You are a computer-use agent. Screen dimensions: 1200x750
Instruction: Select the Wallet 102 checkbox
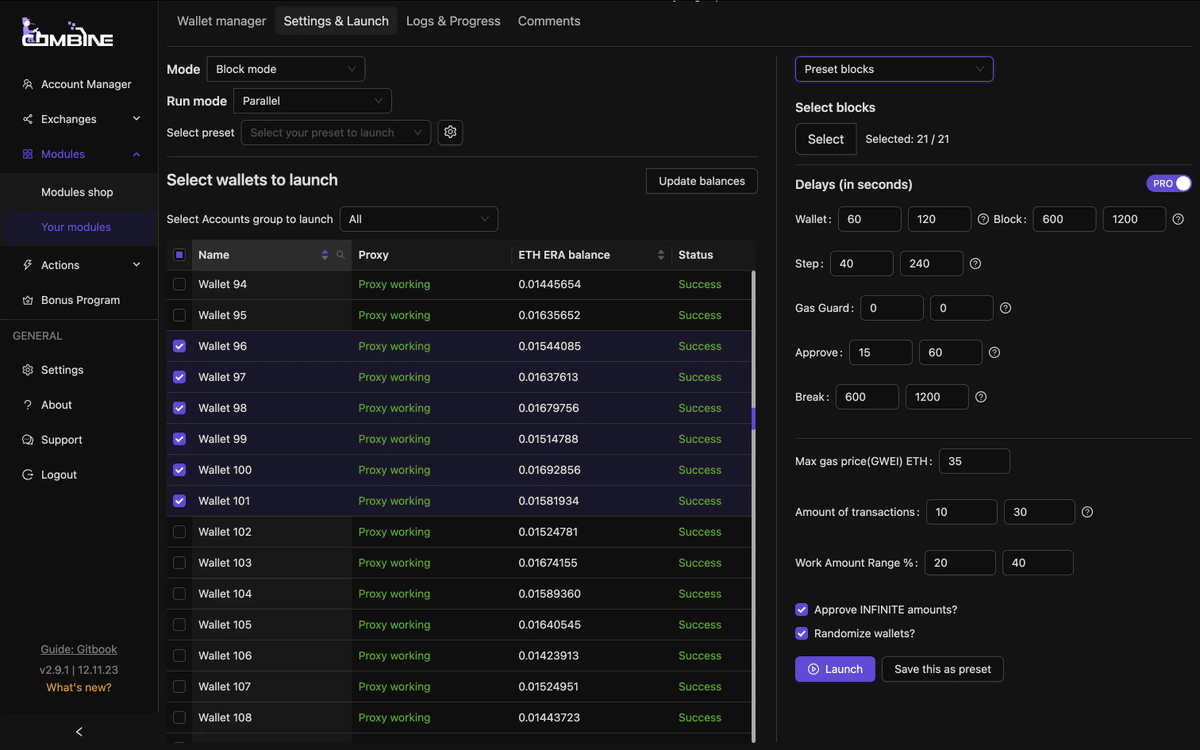click(179, 531)
